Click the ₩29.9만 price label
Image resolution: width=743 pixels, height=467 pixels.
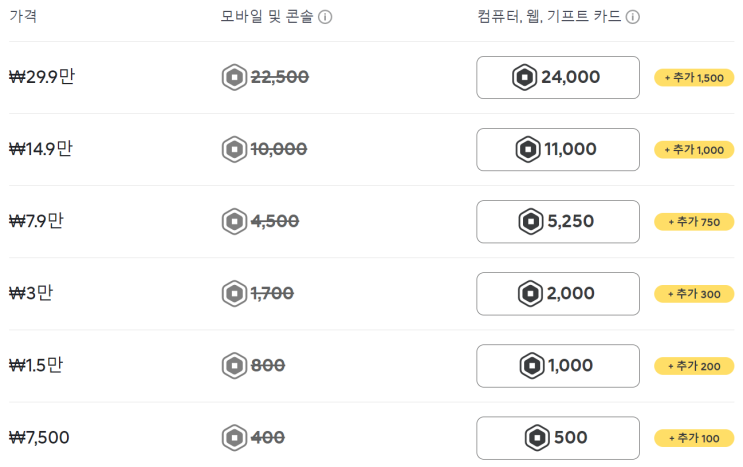point(41,77)
